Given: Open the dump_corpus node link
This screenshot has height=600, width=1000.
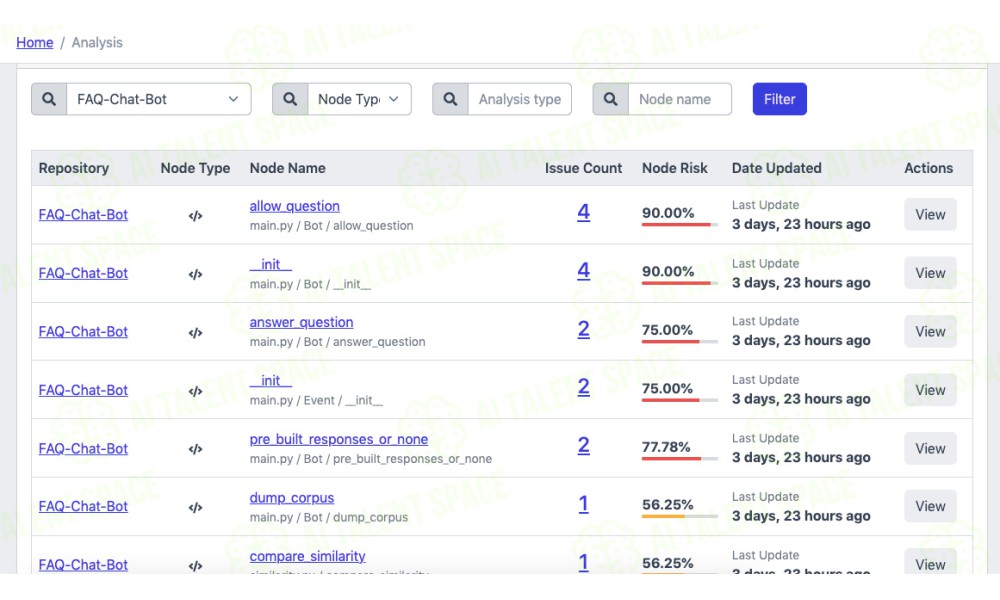Looking at the screenshot, I should click(x=291, y=497).
